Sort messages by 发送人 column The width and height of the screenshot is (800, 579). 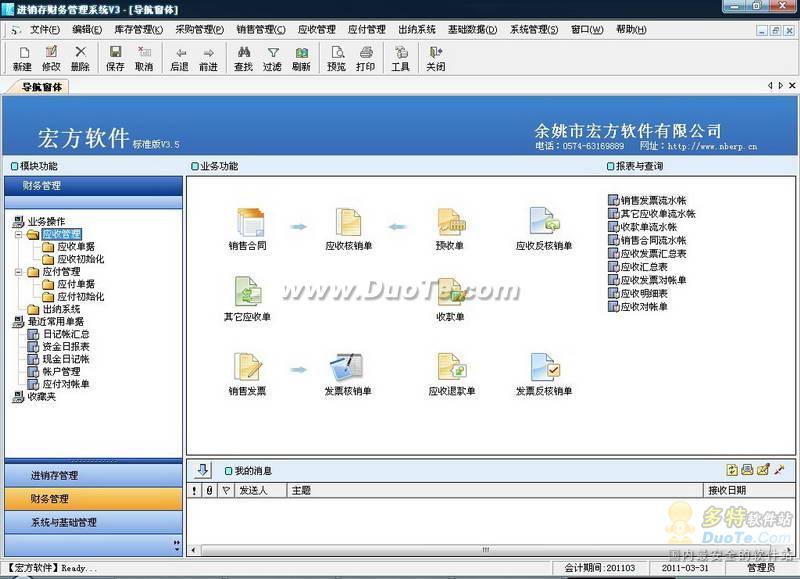[261, 490]
